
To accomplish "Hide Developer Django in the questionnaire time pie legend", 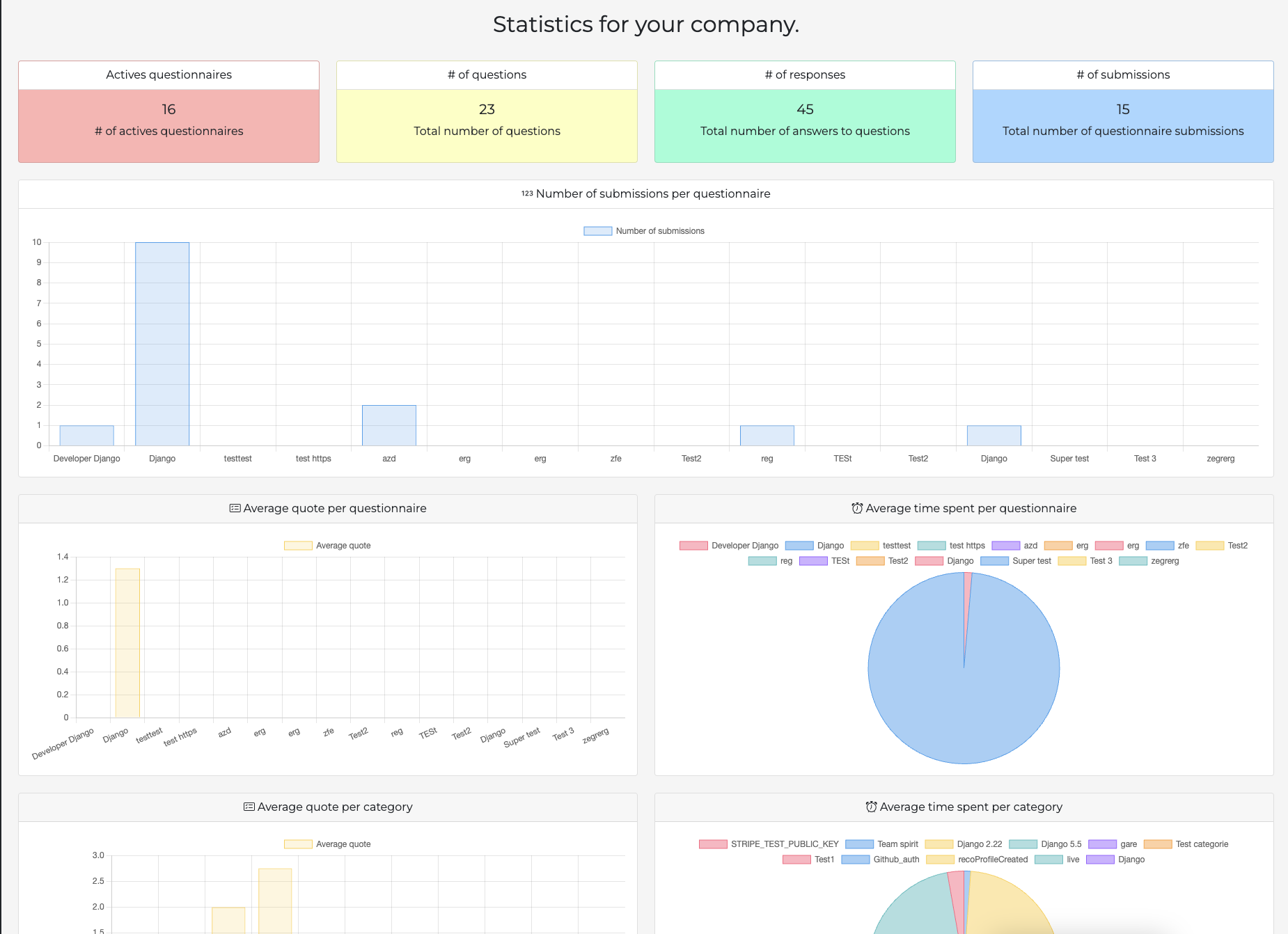I will pos(729,546).
